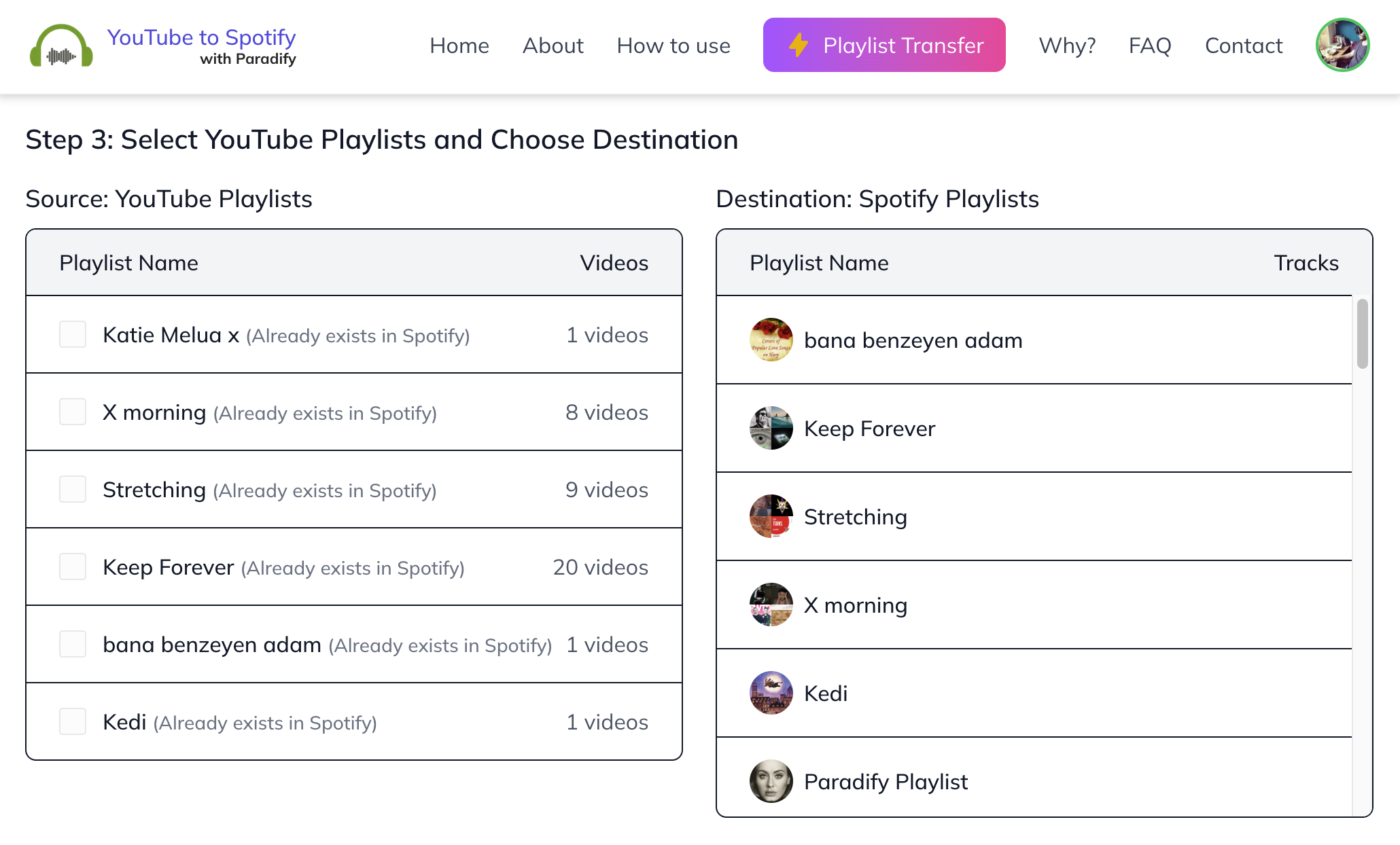Select Kedi in Spotify destination list
The width and height of the screenshot is (1400, 845).
tap(1034, 693)
